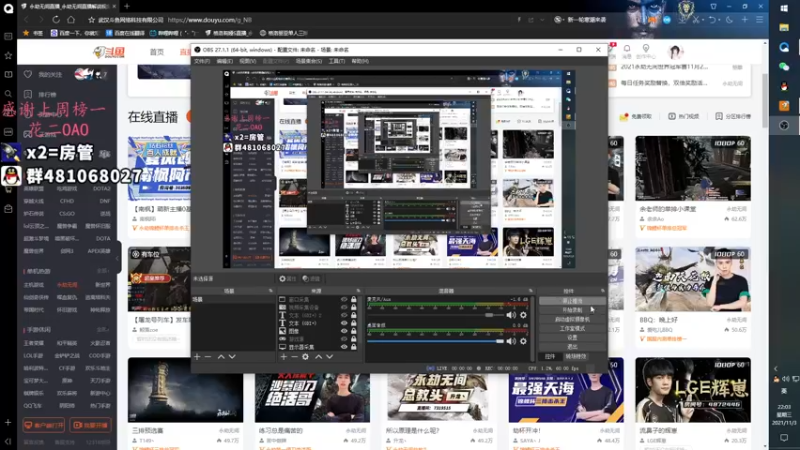Click the douyu.com address bar URL
This screenshot has width=800, height=450.
(x=209, y=20)
